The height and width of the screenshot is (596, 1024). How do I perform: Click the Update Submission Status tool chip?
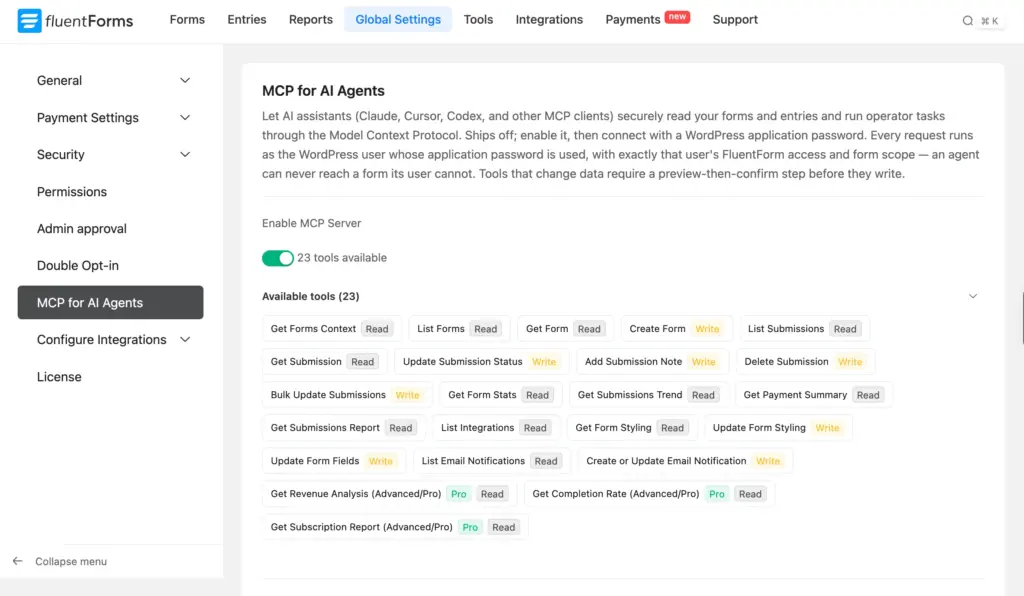point(481,362)
